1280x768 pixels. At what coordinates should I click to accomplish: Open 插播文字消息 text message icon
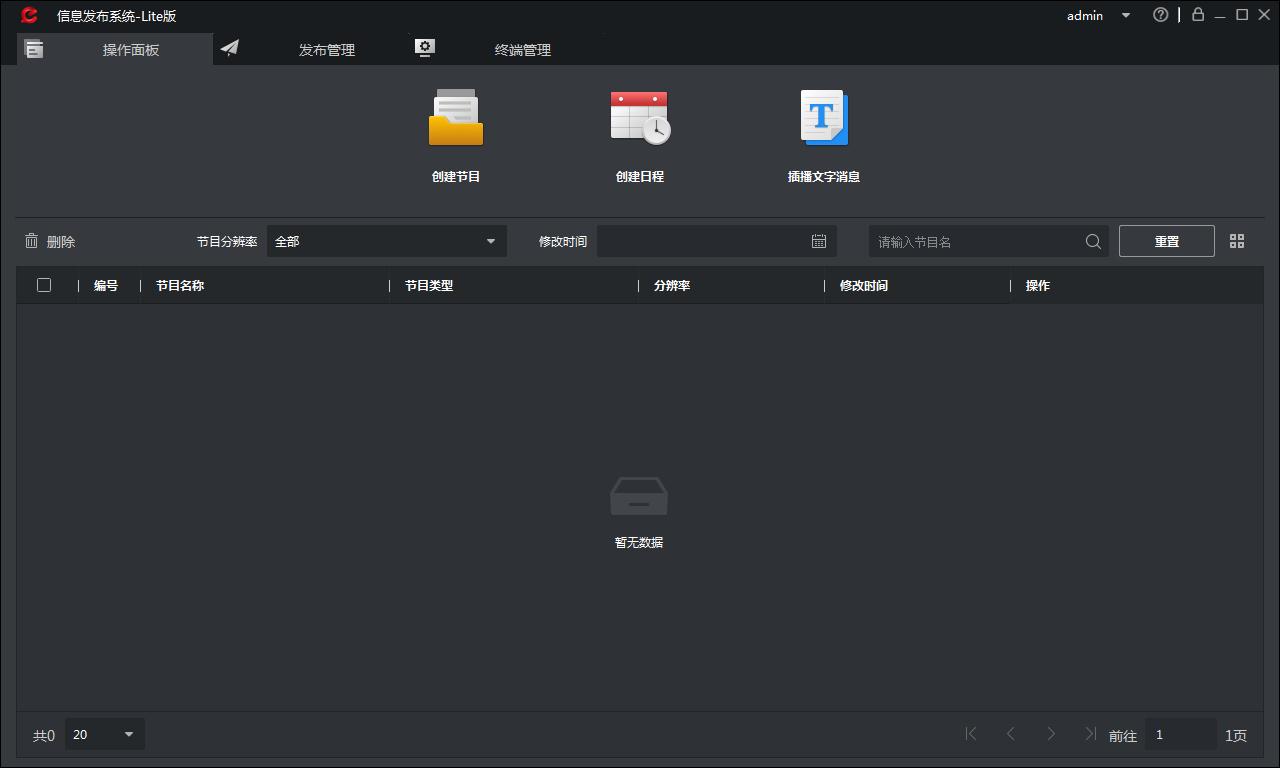coord(823,116)
